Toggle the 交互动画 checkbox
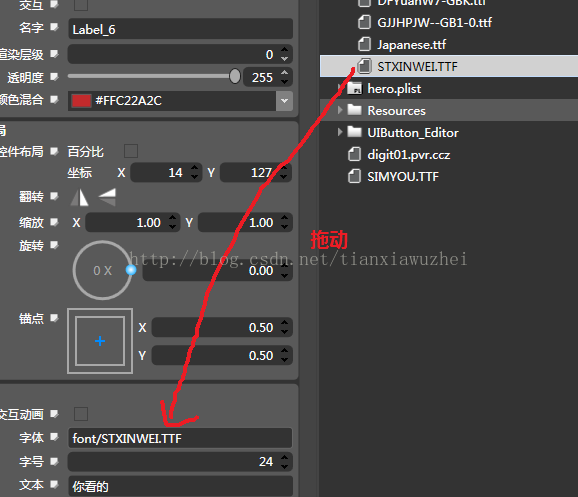The height and width of the screenshot is (497, 578). tap(81, 414)
